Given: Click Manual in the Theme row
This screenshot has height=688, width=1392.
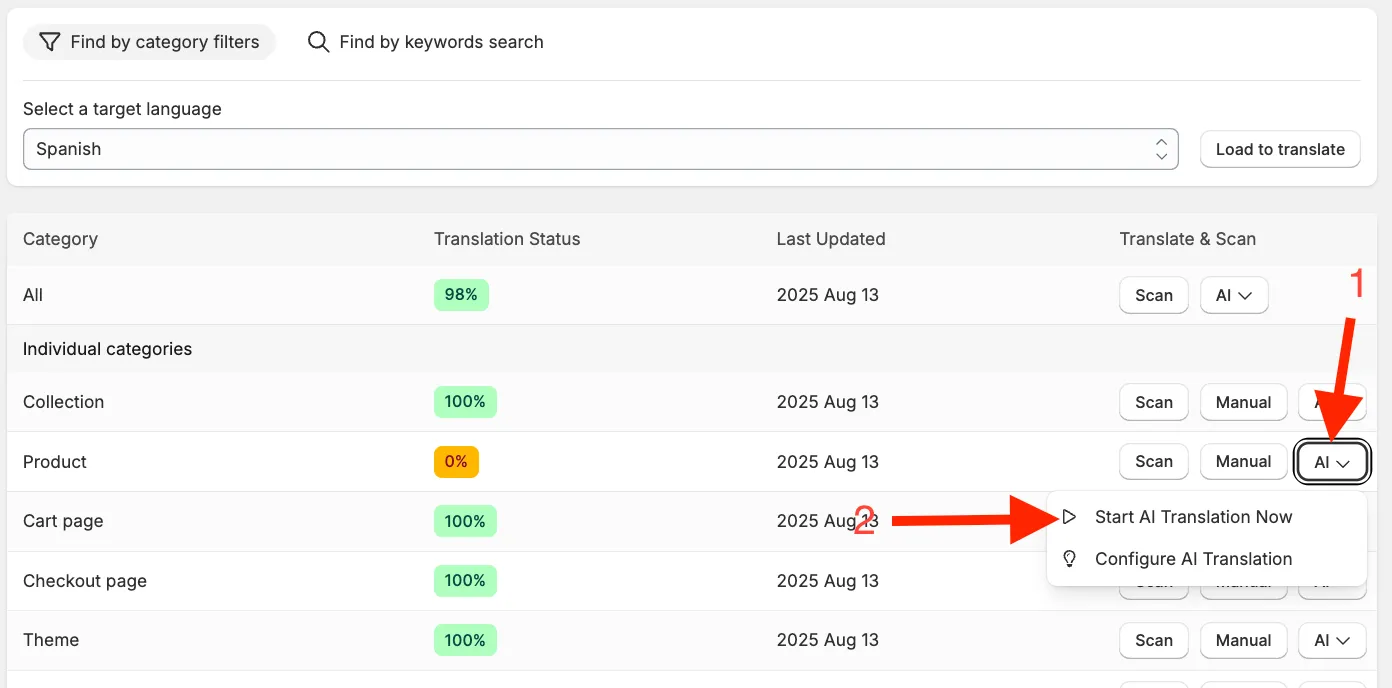Looking at the screenshot, I should point(1243,640).
